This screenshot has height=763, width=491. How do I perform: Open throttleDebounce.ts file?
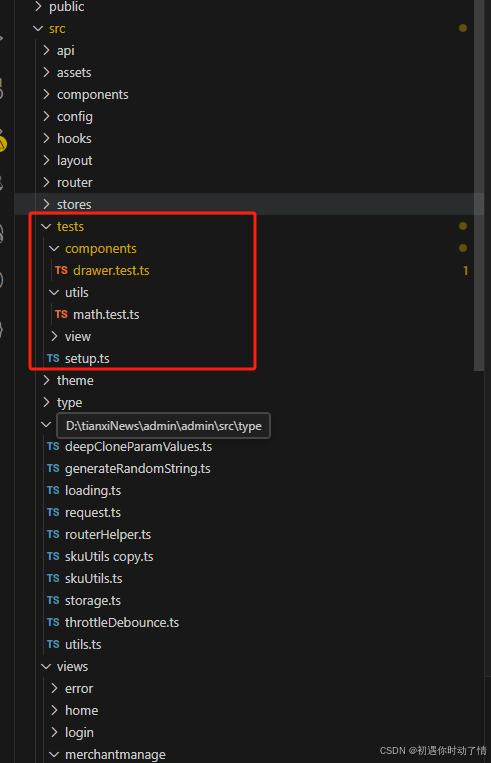(x=122, y=622)
